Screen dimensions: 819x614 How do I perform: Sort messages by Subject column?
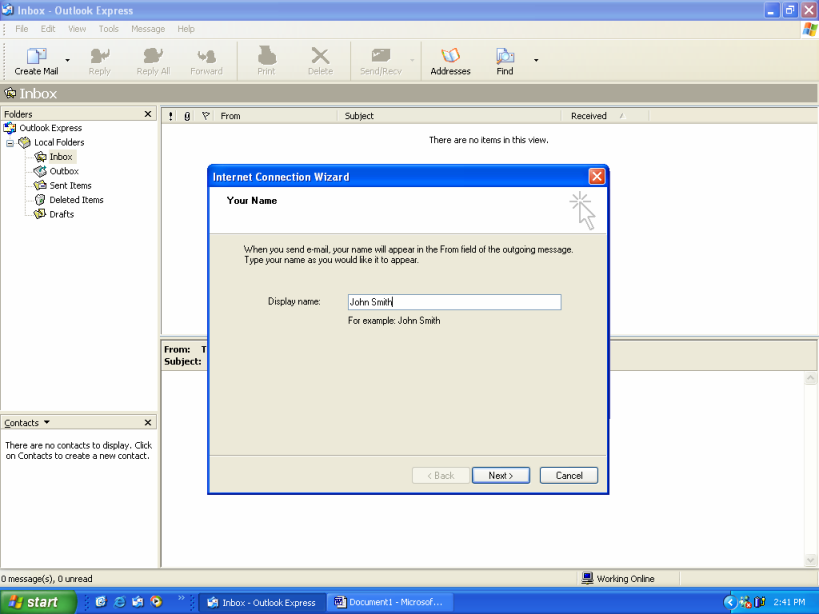click(450, 116)
